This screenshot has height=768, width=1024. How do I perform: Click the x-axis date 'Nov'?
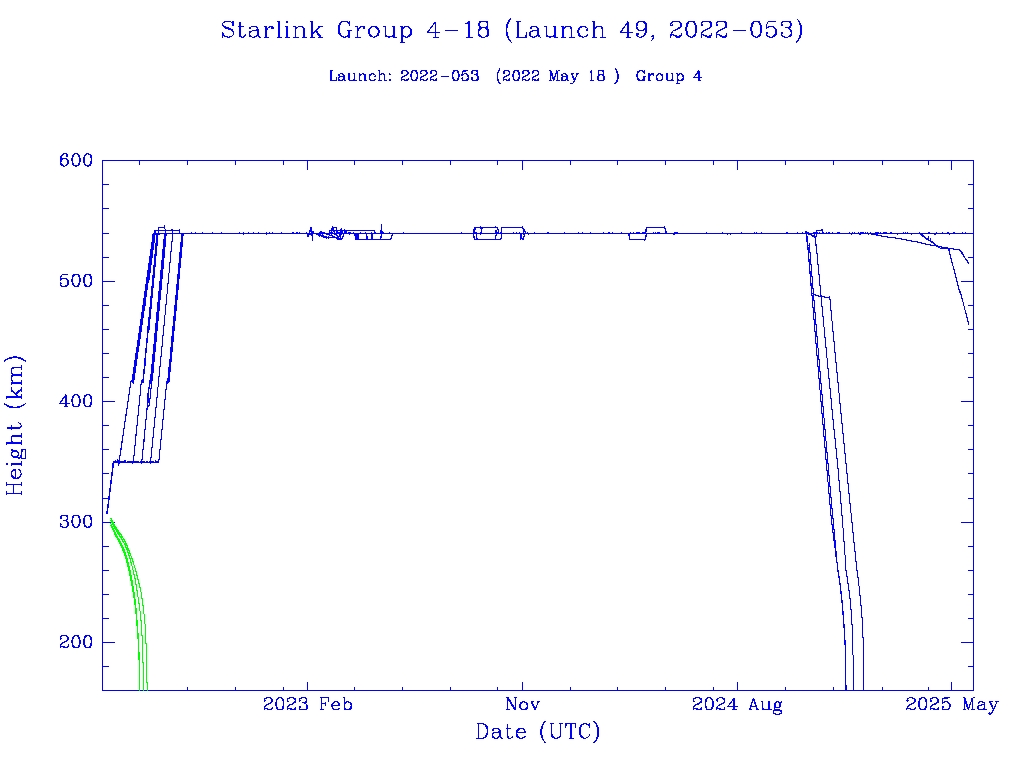tap(522, 704)
